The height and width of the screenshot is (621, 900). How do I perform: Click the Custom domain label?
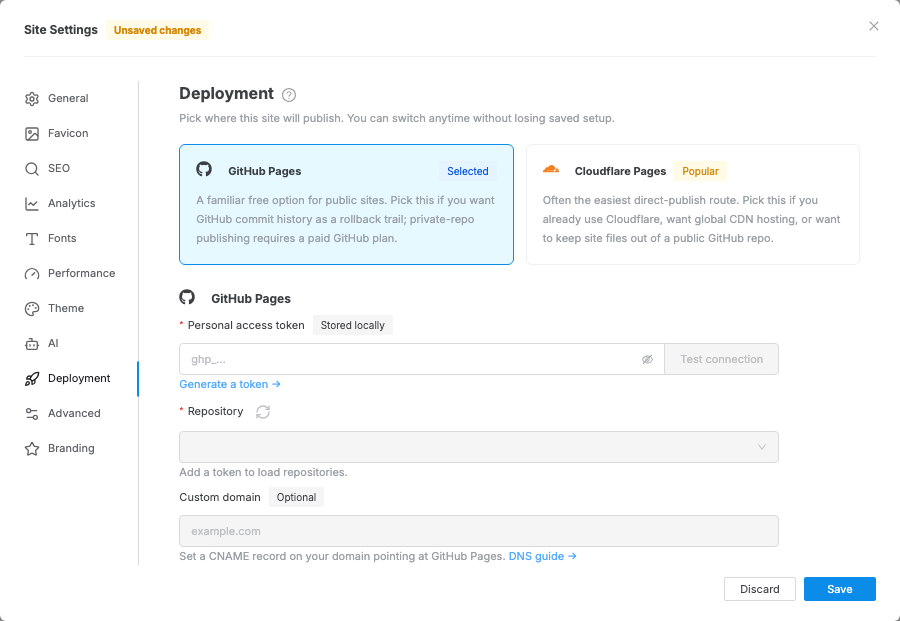point(220,497)
